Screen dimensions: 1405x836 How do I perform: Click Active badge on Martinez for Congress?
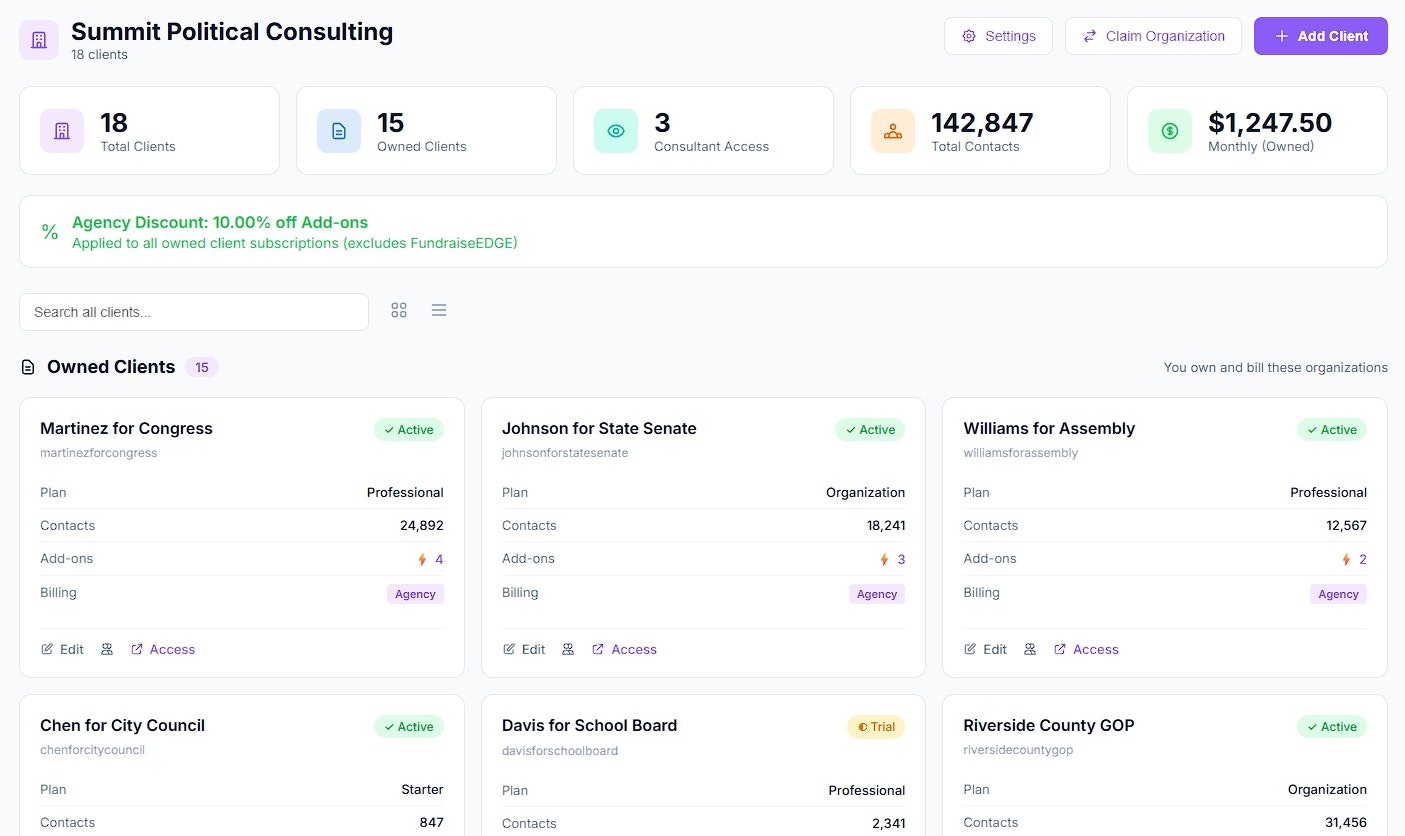pos(409,430)
